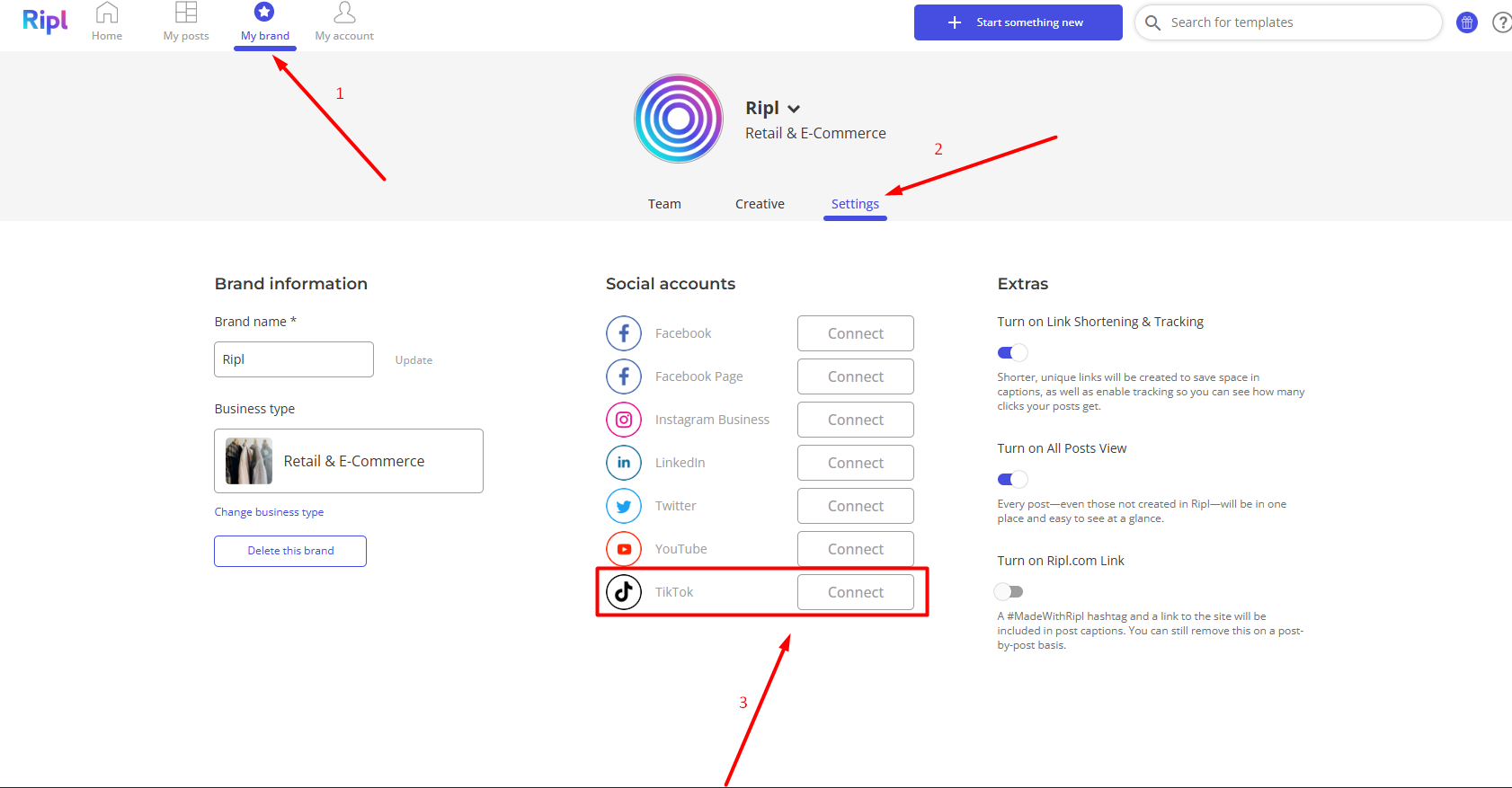Connect the LinkedIn account
Screen dimensions: 1512x788
coord(856,463)
